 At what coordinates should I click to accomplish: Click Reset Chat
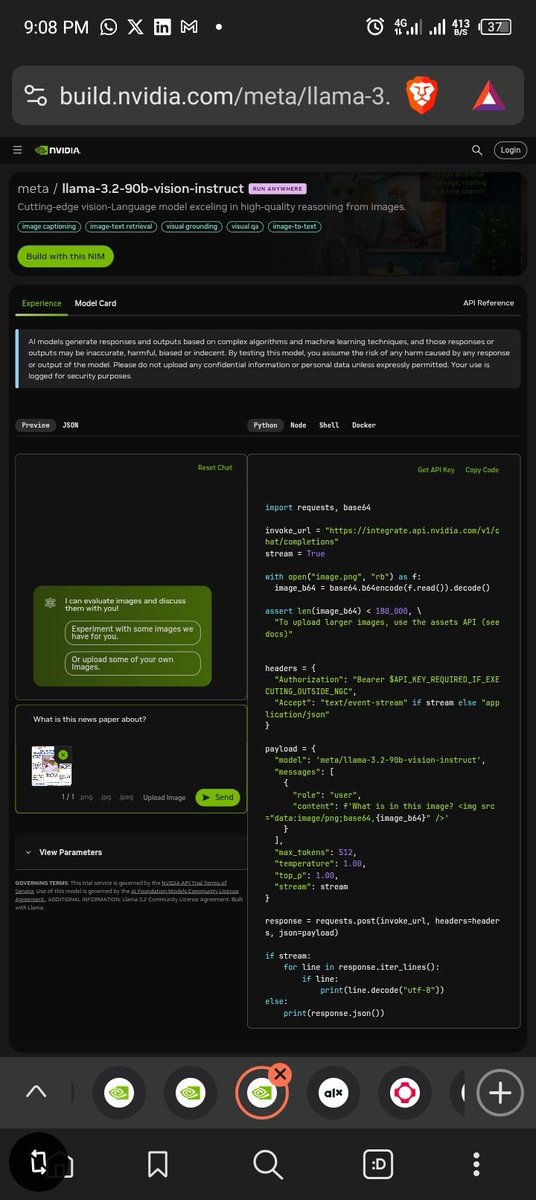pos(215,468)
